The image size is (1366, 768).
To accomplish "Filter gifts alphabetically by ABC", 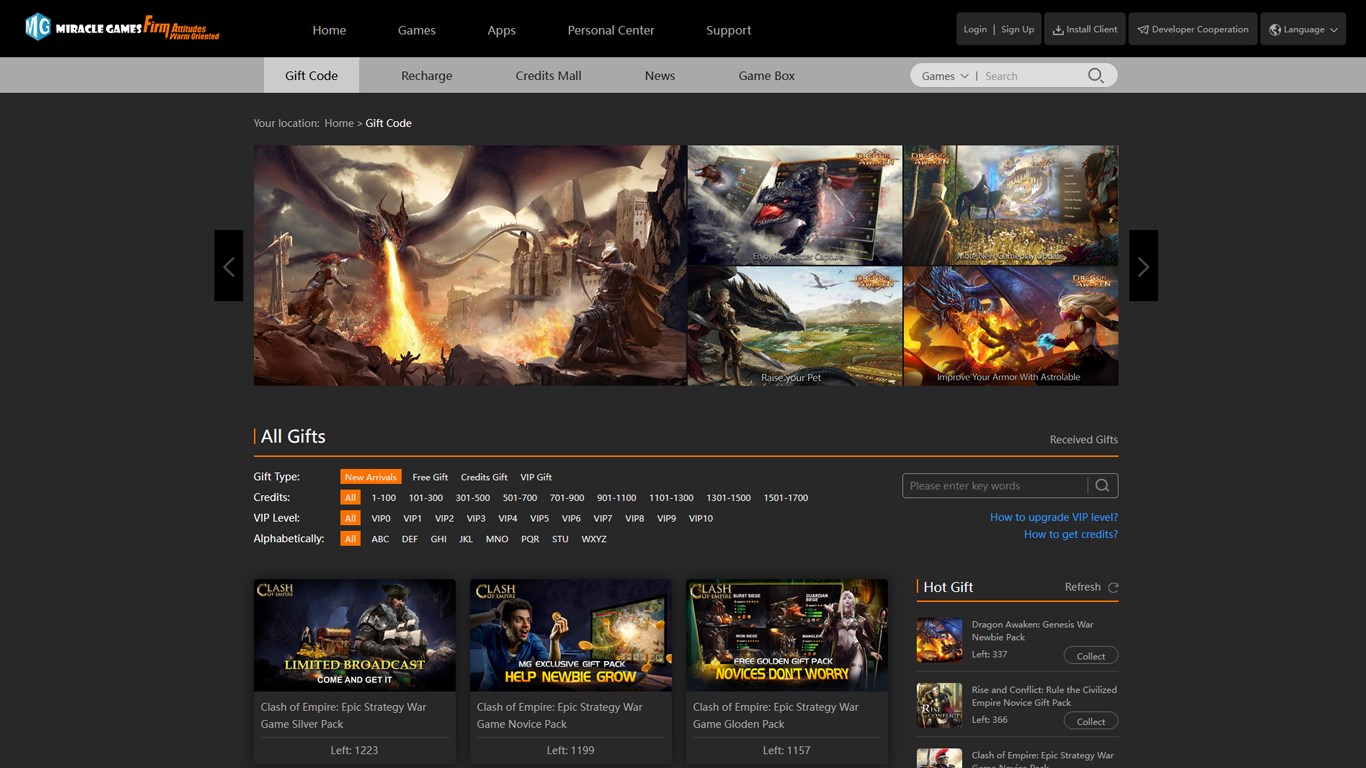I will click(x=380, y=539).
